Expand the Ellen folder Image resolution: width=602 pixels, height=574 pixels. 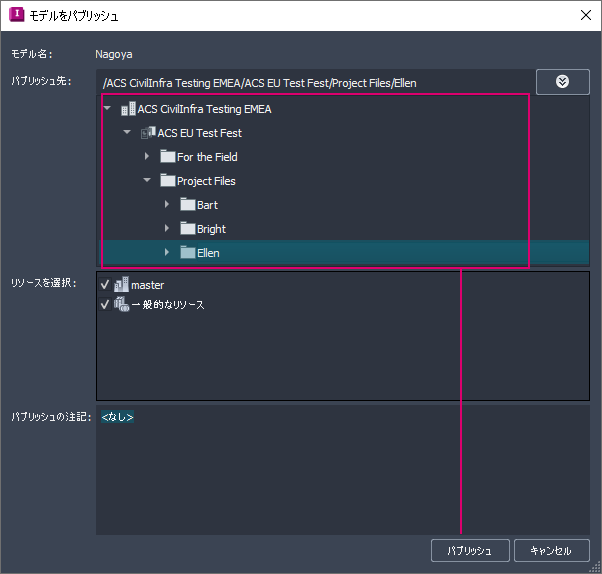coord(167,252)
